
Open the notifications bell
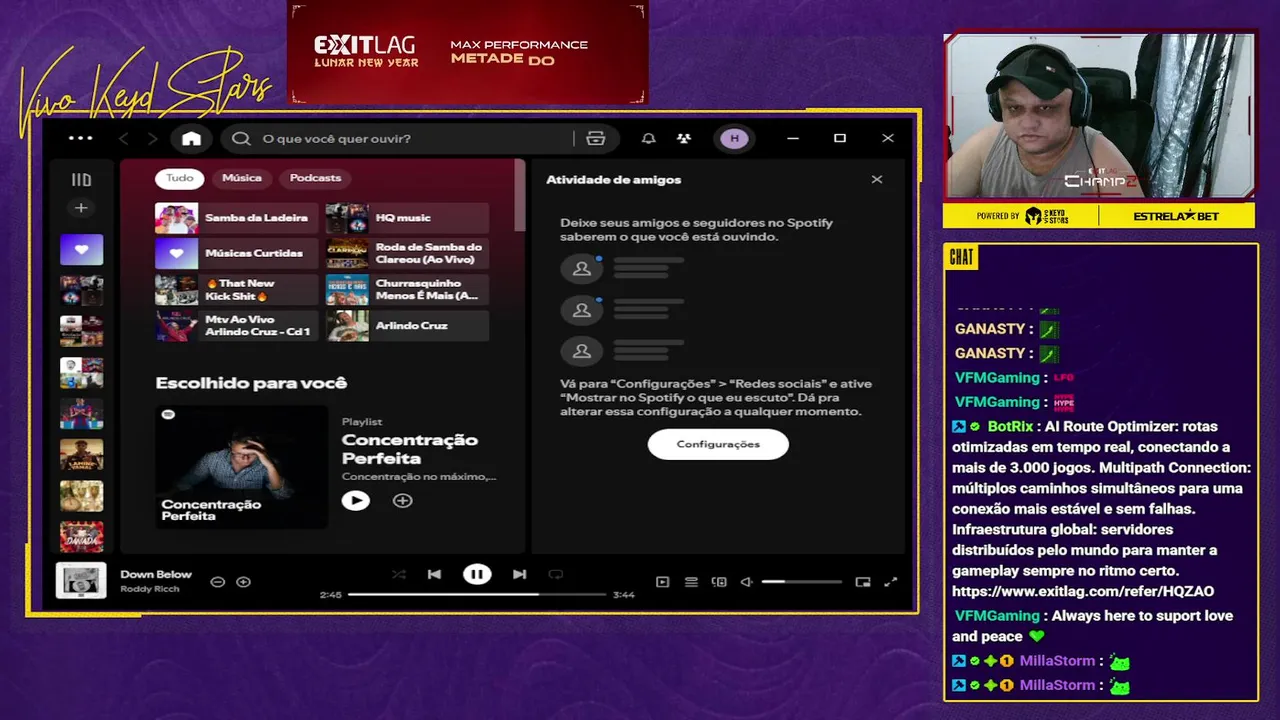[649, 138]
